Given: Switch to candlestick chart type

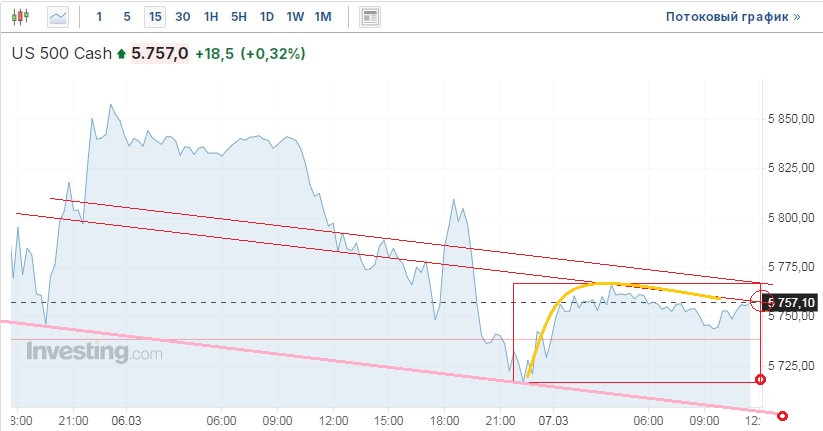Looking at the screenshot, I should [x=24, y=17].
